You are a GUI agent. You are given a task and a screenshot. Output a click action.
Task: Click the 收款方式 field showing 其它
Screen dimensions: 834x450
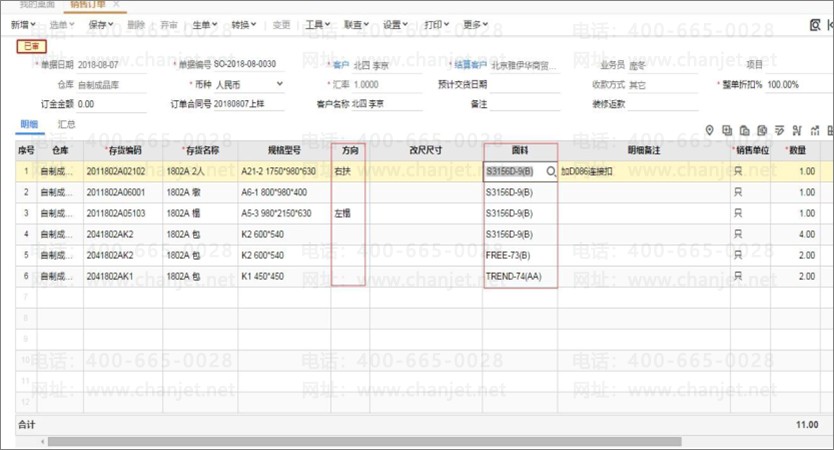pos(663,85)
